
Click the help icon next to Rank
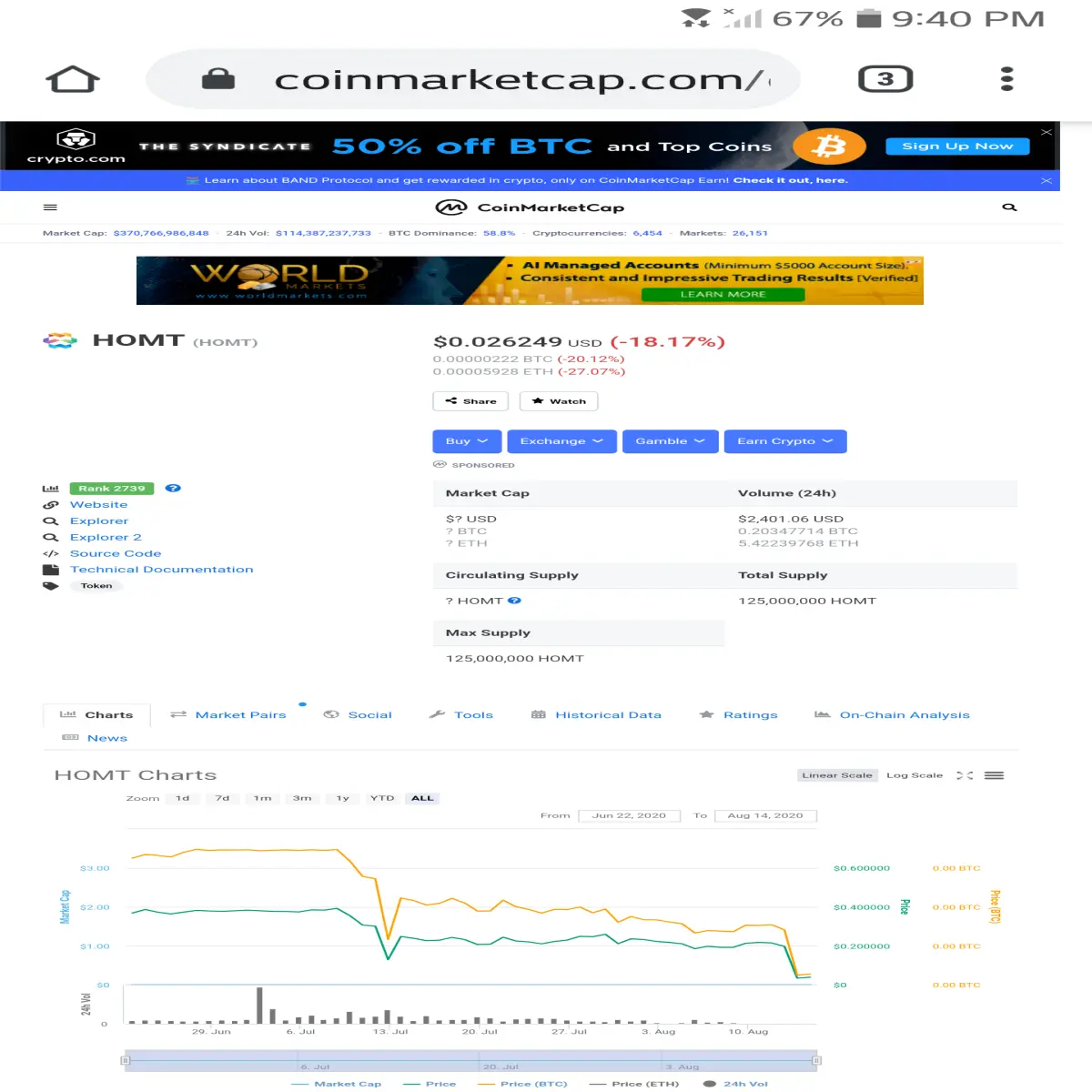tap(173, 489)
